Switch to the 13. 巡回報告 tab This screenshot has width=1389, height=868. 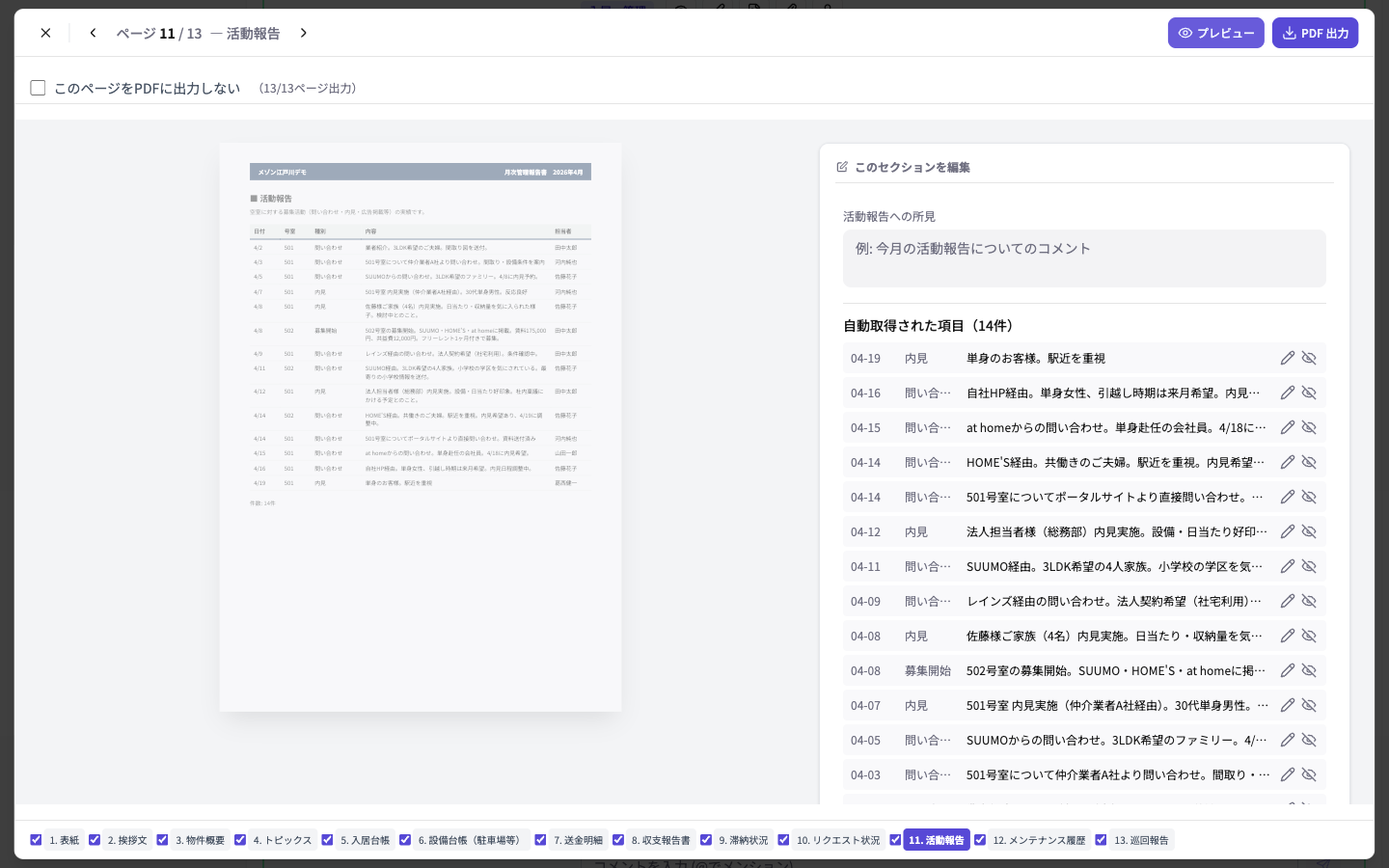1141,840
